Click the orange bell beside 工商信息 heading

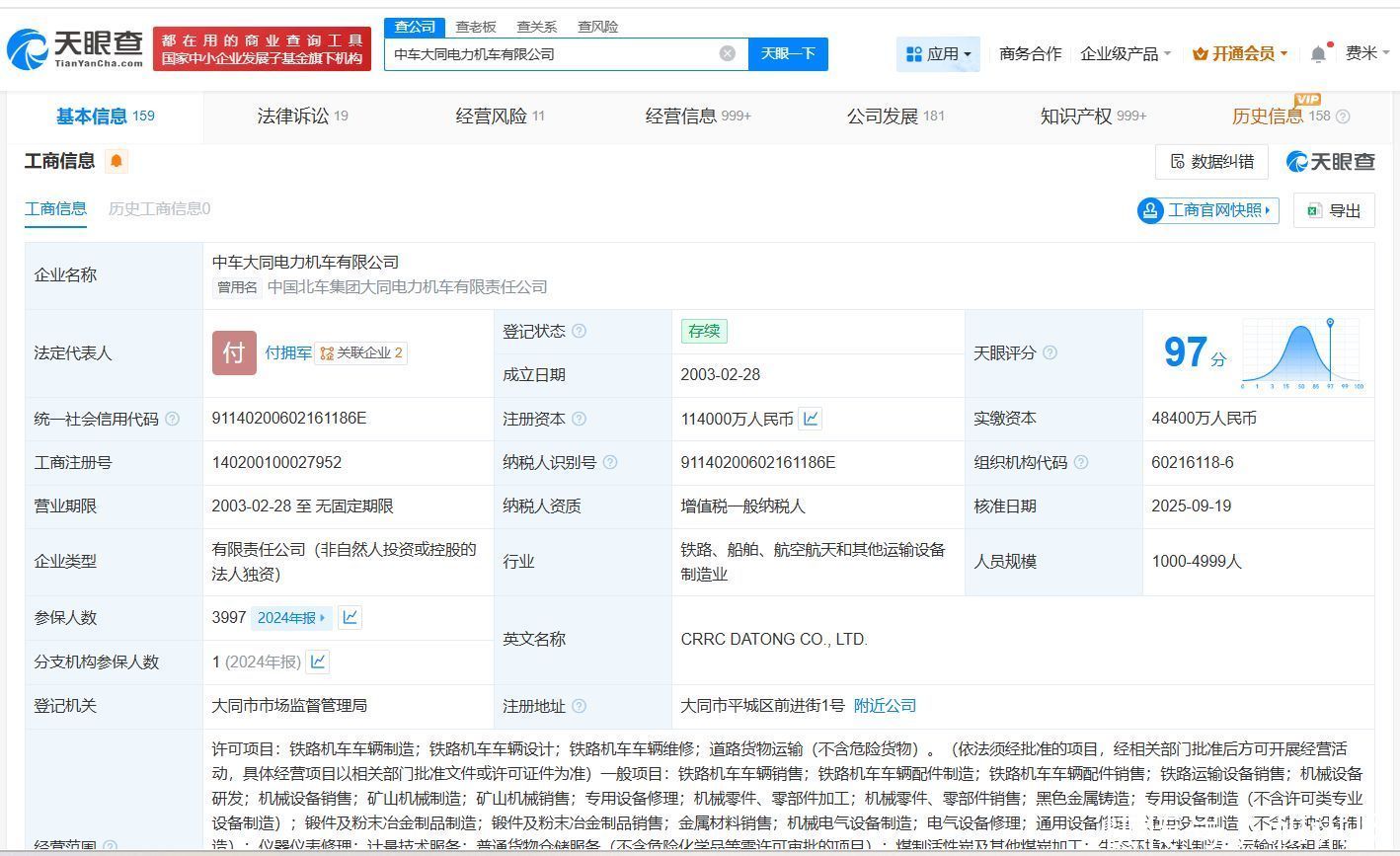[117, 161]
